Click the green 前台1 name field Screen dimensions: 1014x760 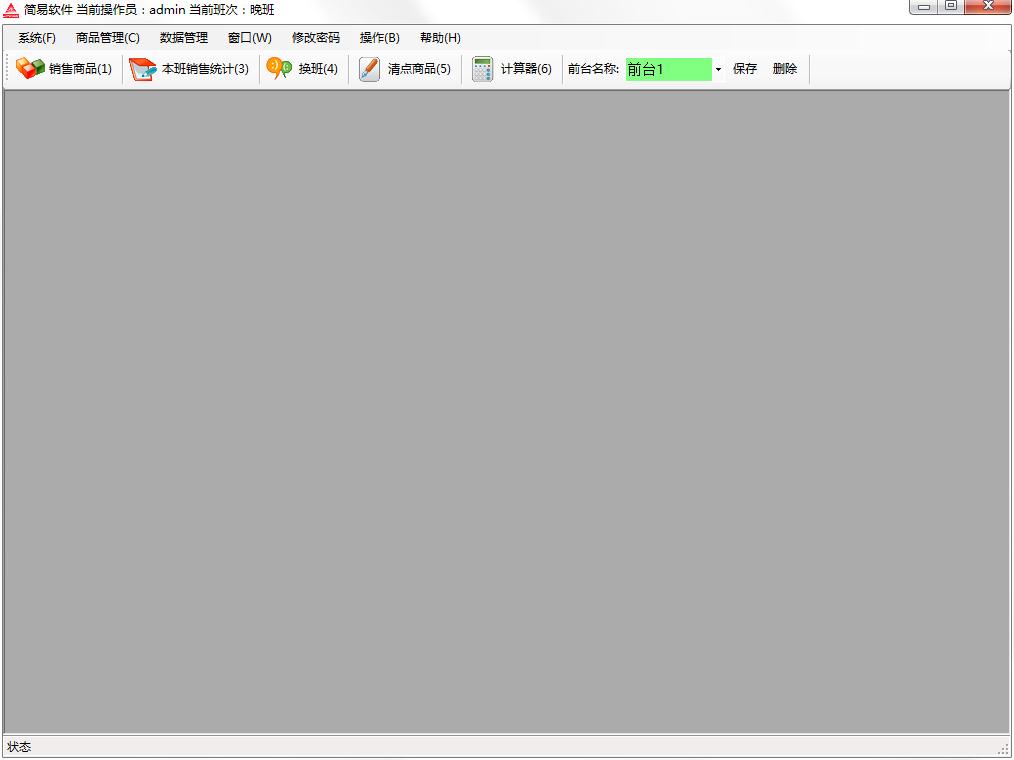click(668, 69)
